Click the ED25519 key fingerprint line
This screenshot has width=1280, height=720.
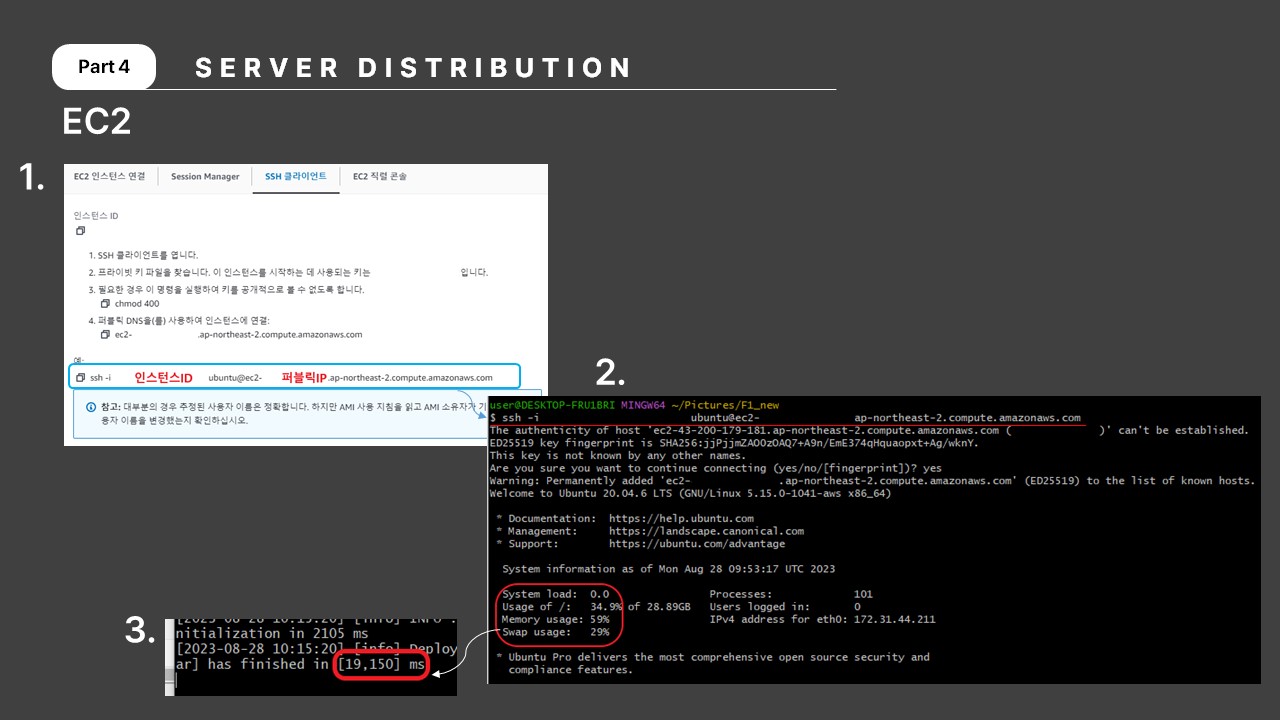pyautogui.click(x=733, y=443)
